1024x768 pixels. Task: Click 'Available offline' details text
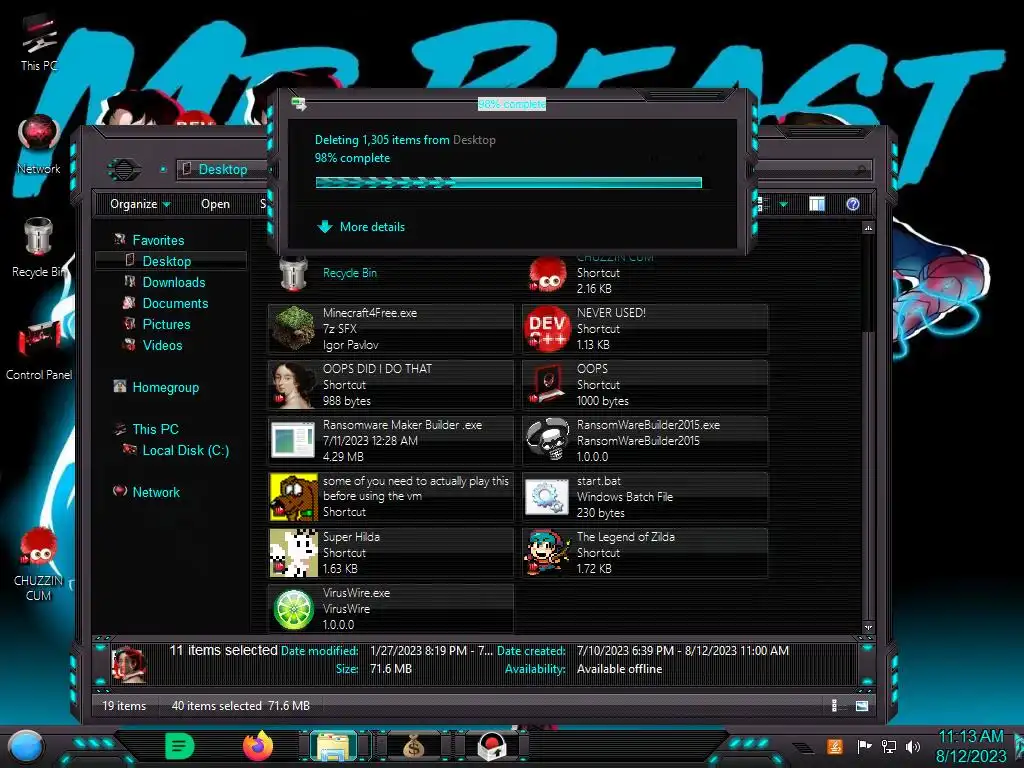619,669
